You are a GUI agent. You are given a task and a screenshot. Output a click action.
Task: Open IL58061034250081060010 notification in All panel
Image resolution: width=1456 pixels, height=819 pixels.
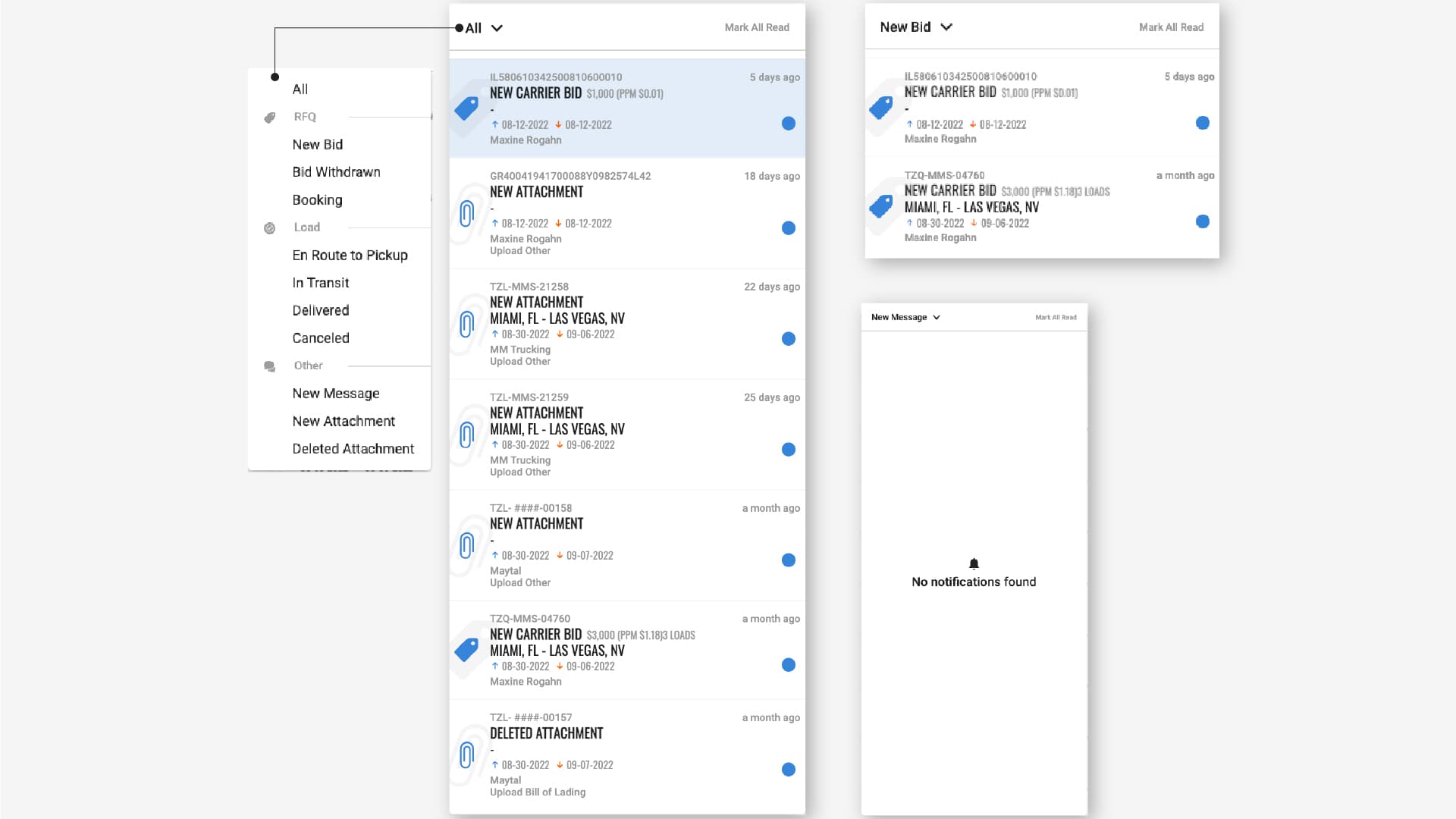627,108
